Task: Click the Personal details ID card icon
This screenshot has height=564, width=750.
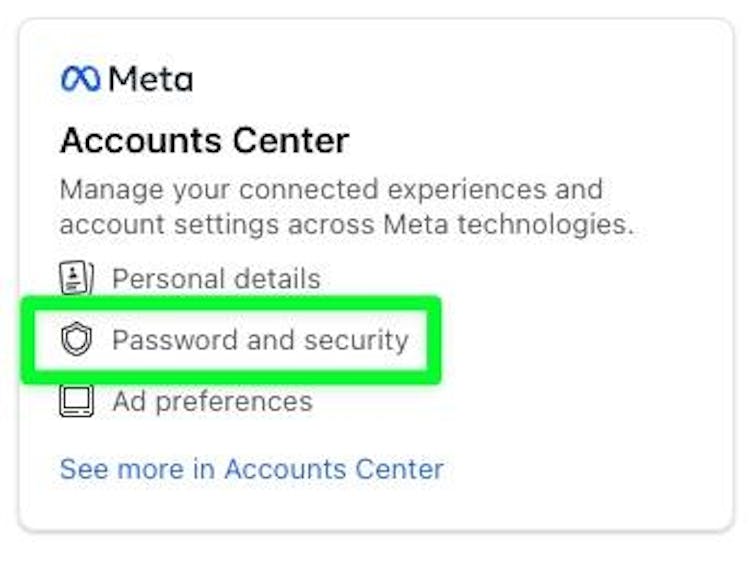Action: [77, 277]
